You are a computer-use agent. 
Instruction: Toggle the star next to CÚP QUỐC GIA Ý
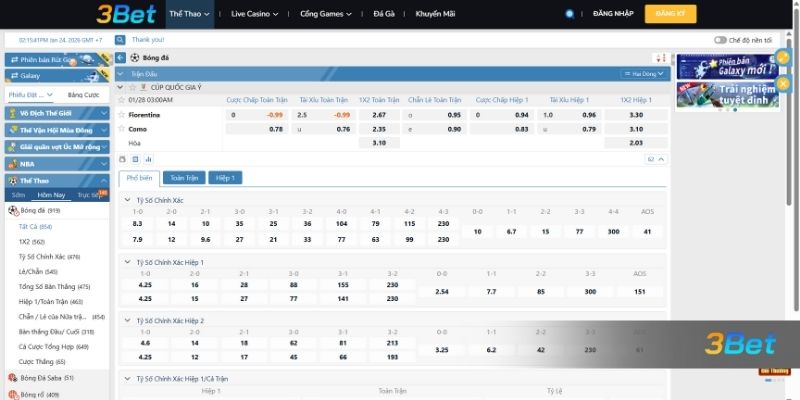tap(133, 87)
